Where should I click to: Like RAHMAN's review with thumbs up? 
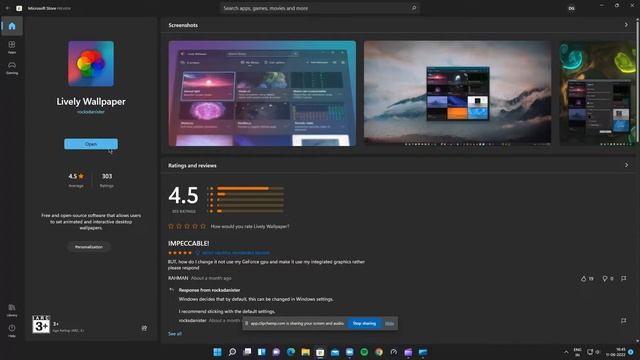(587, 278)
